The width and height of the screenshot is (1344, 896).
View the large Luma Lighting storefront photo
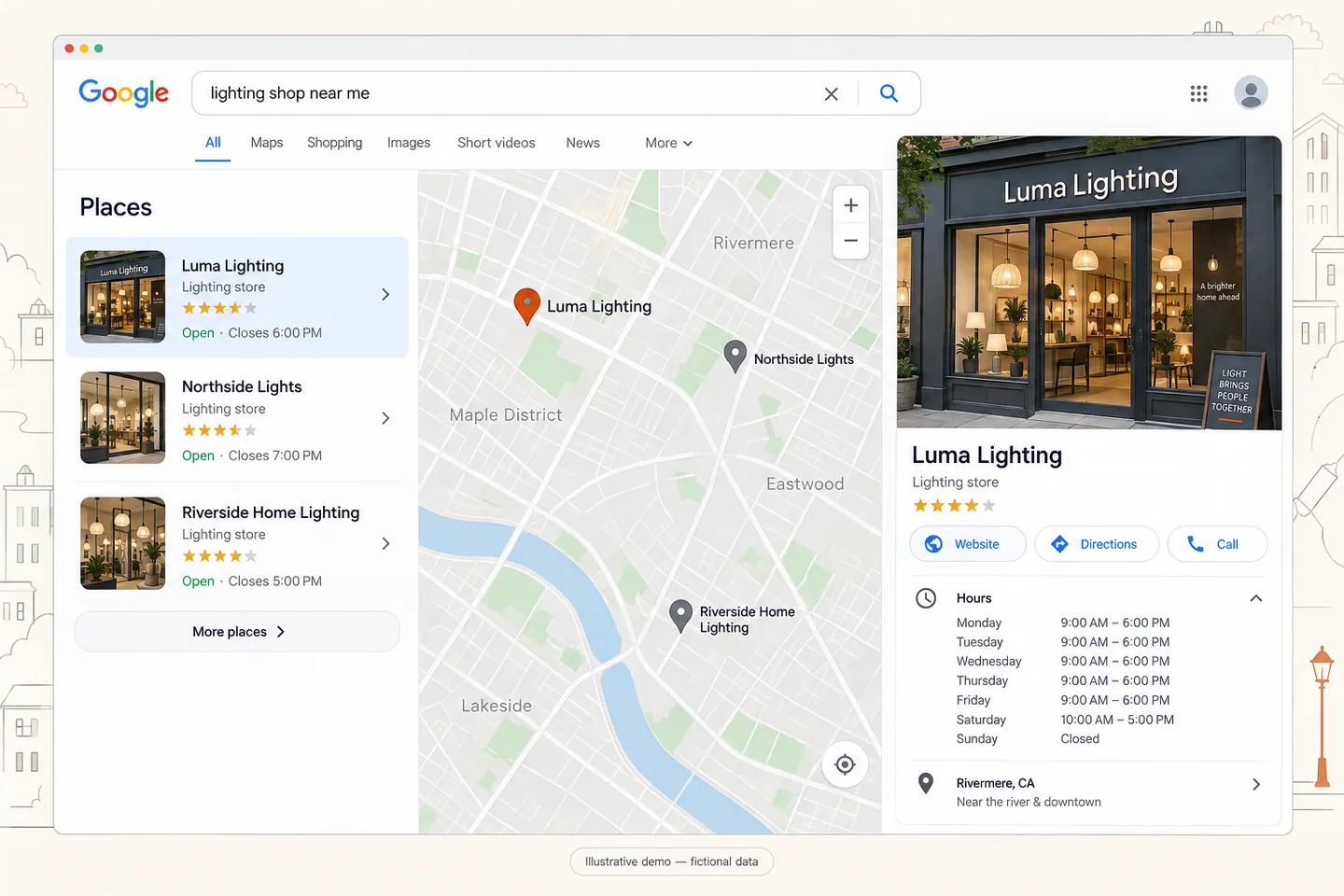pyautogui.click(x=1089, y=283)
